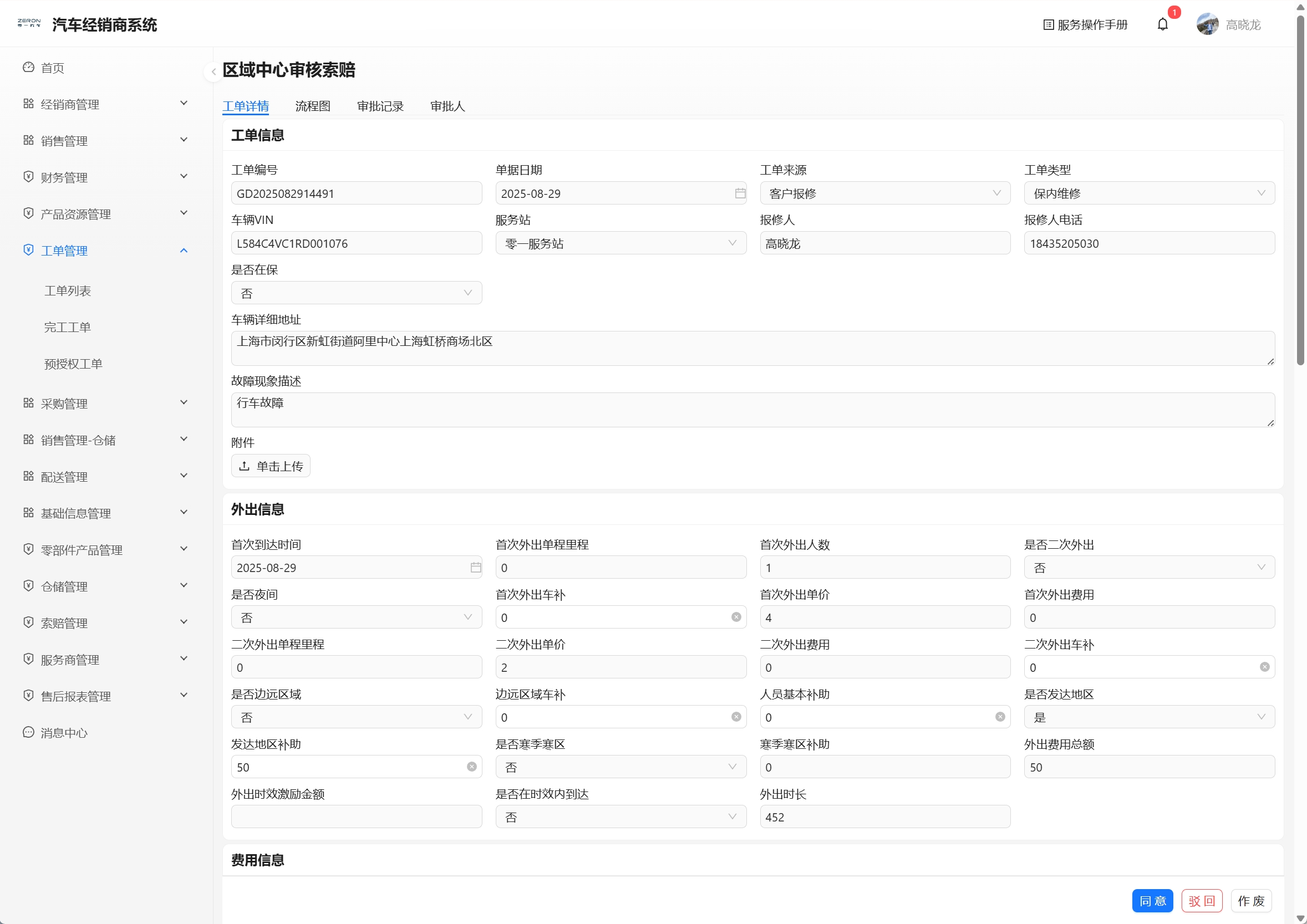
Task: Collapse the sidebar with the arrow toggle
Action: click(213, 72)
